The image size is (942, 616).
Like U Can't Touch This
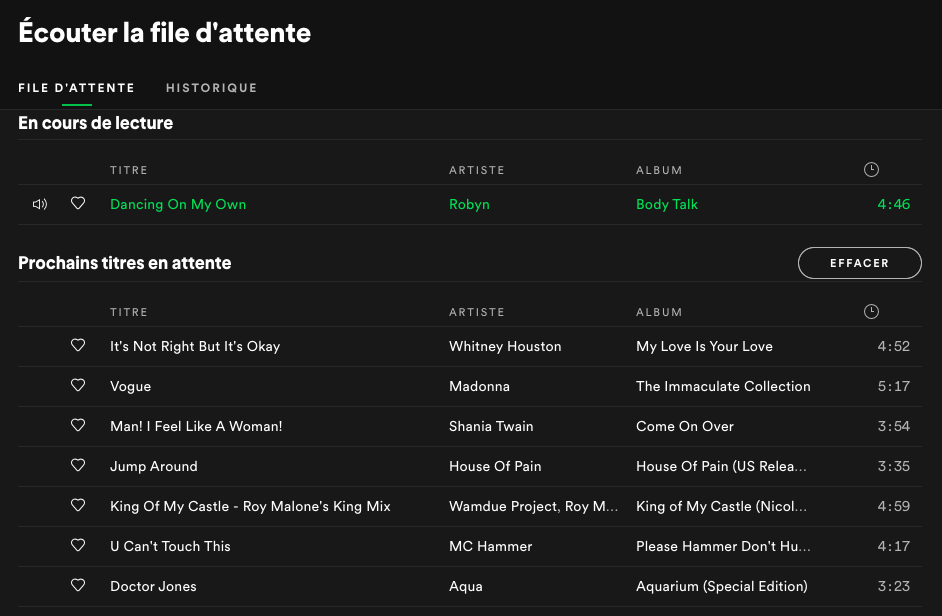click(78, 546)
